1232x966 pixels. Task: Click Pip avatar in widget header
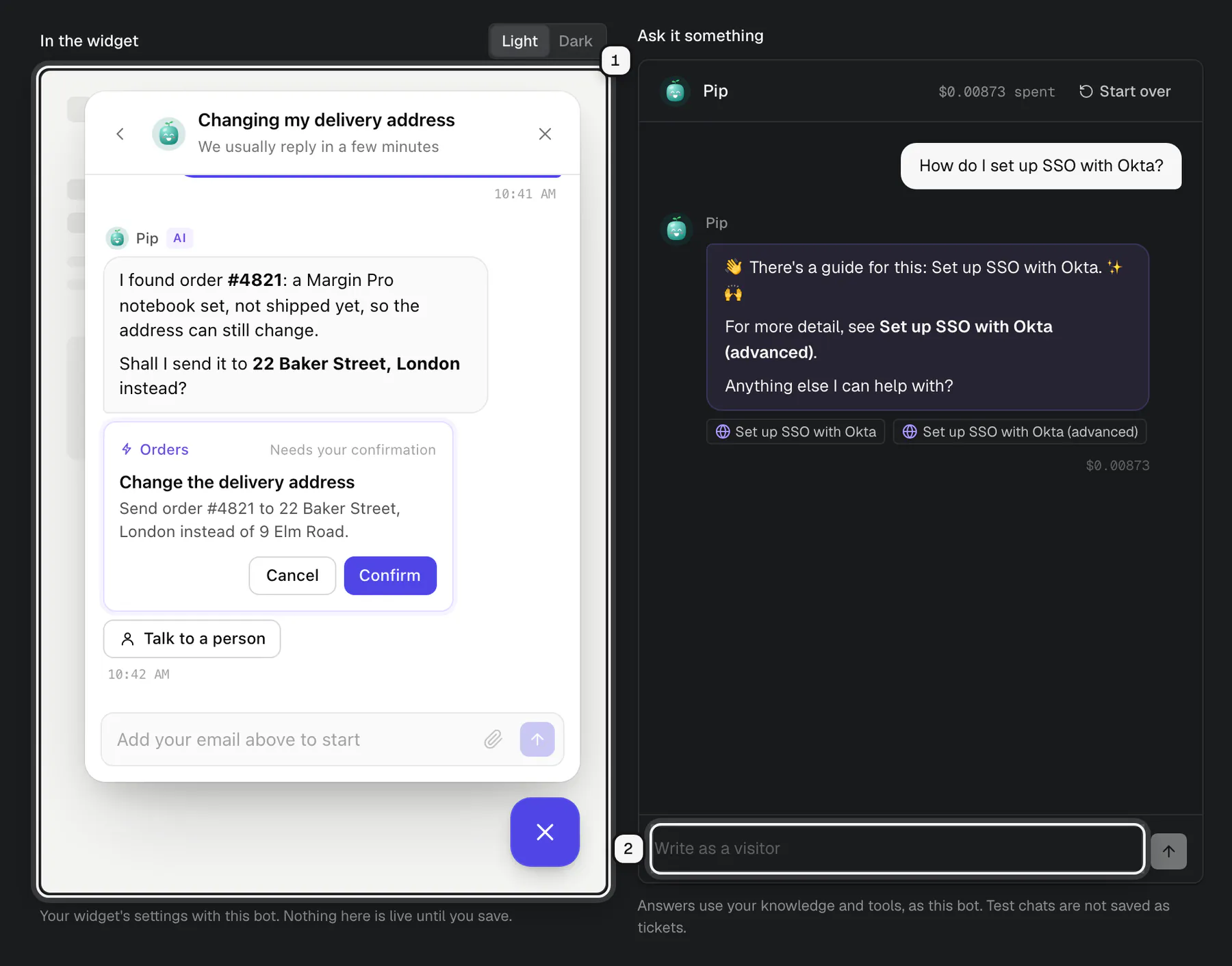tap(169, 134)
